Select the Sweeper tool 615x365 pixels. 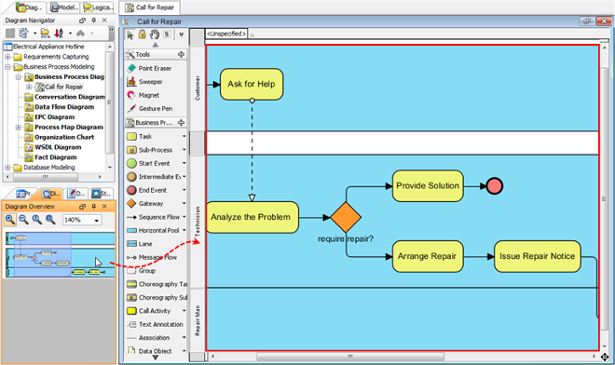tap(145, 82)
